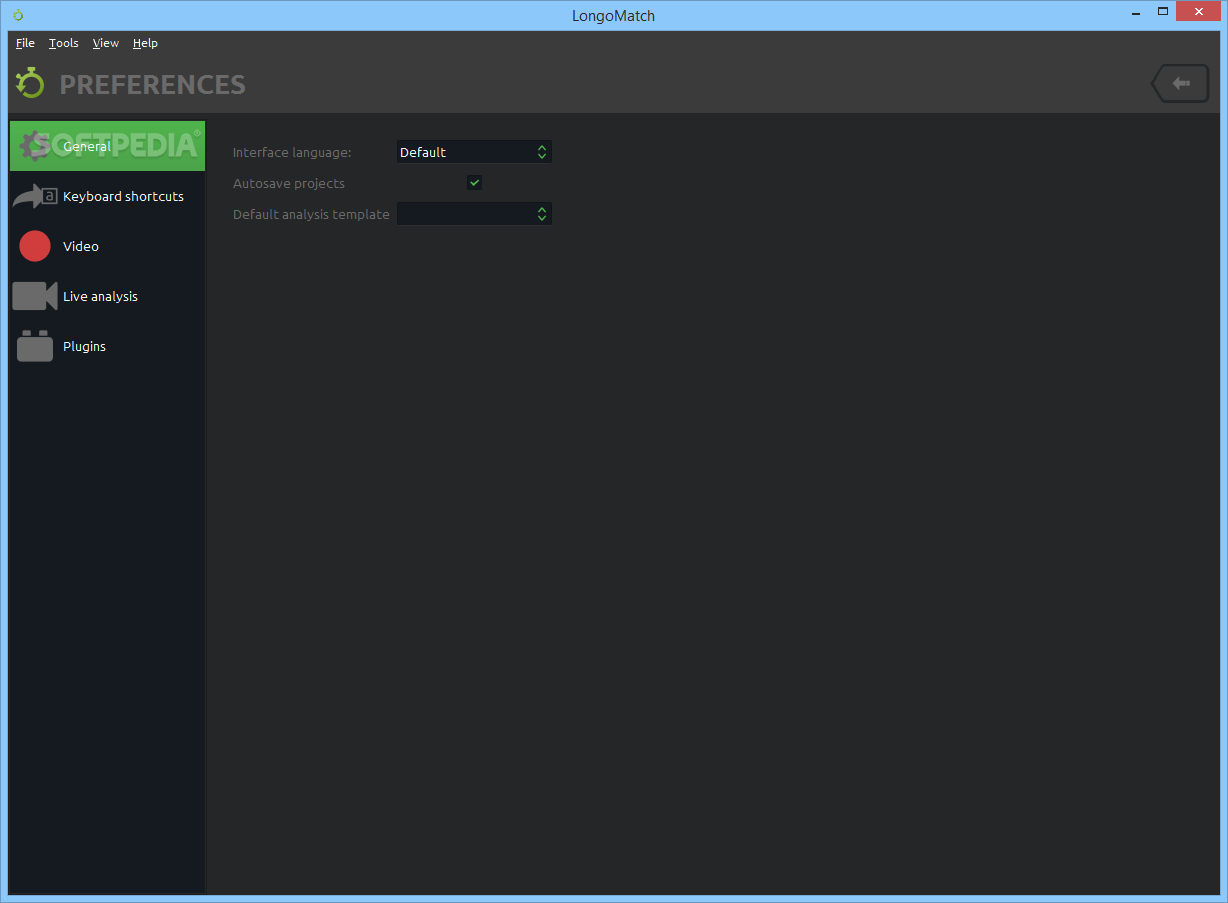This screenshot has height=903, width=1228.
Task: Switch to the Video preferences section
Action: tap(107, 246)
